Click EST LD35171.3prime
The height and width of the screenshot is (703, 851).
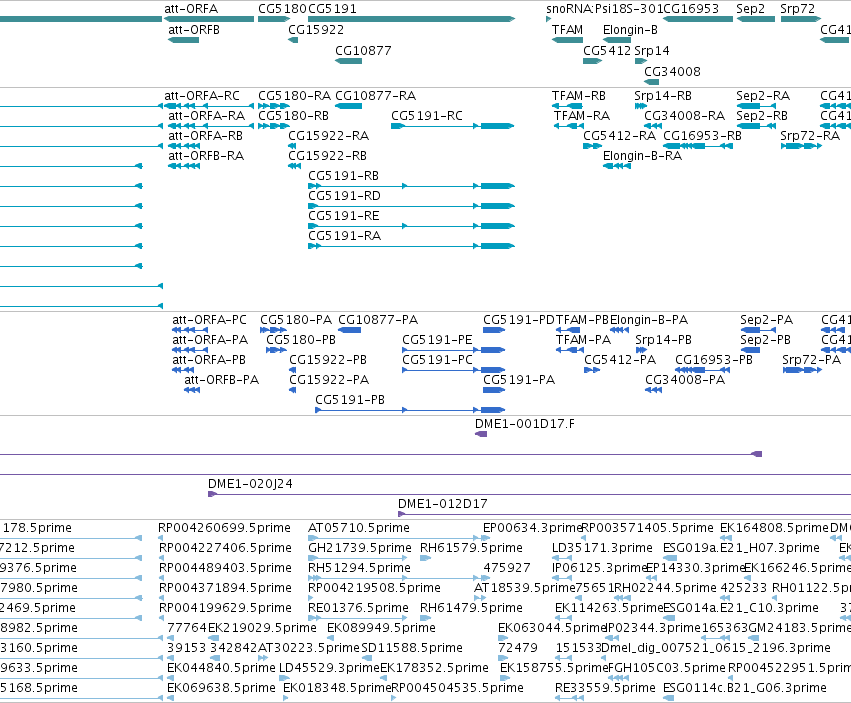pyautogui.click(x=602, y=548)
